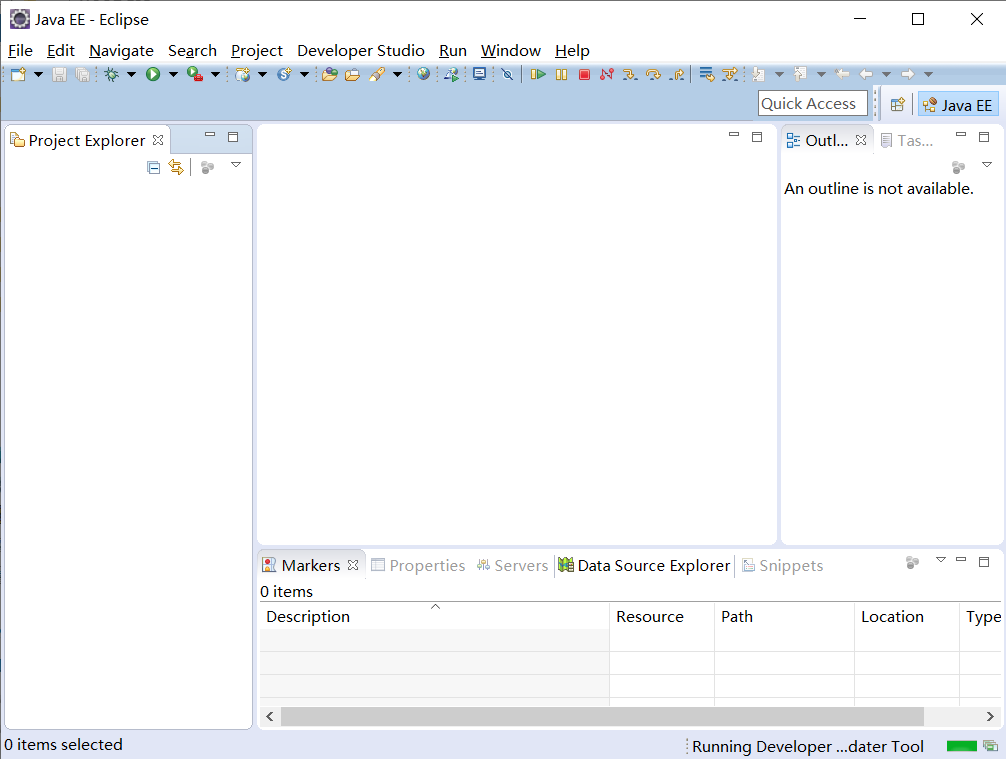Toggle Skip All Breakpoints

pyautogui.click(x=508, y=74)
